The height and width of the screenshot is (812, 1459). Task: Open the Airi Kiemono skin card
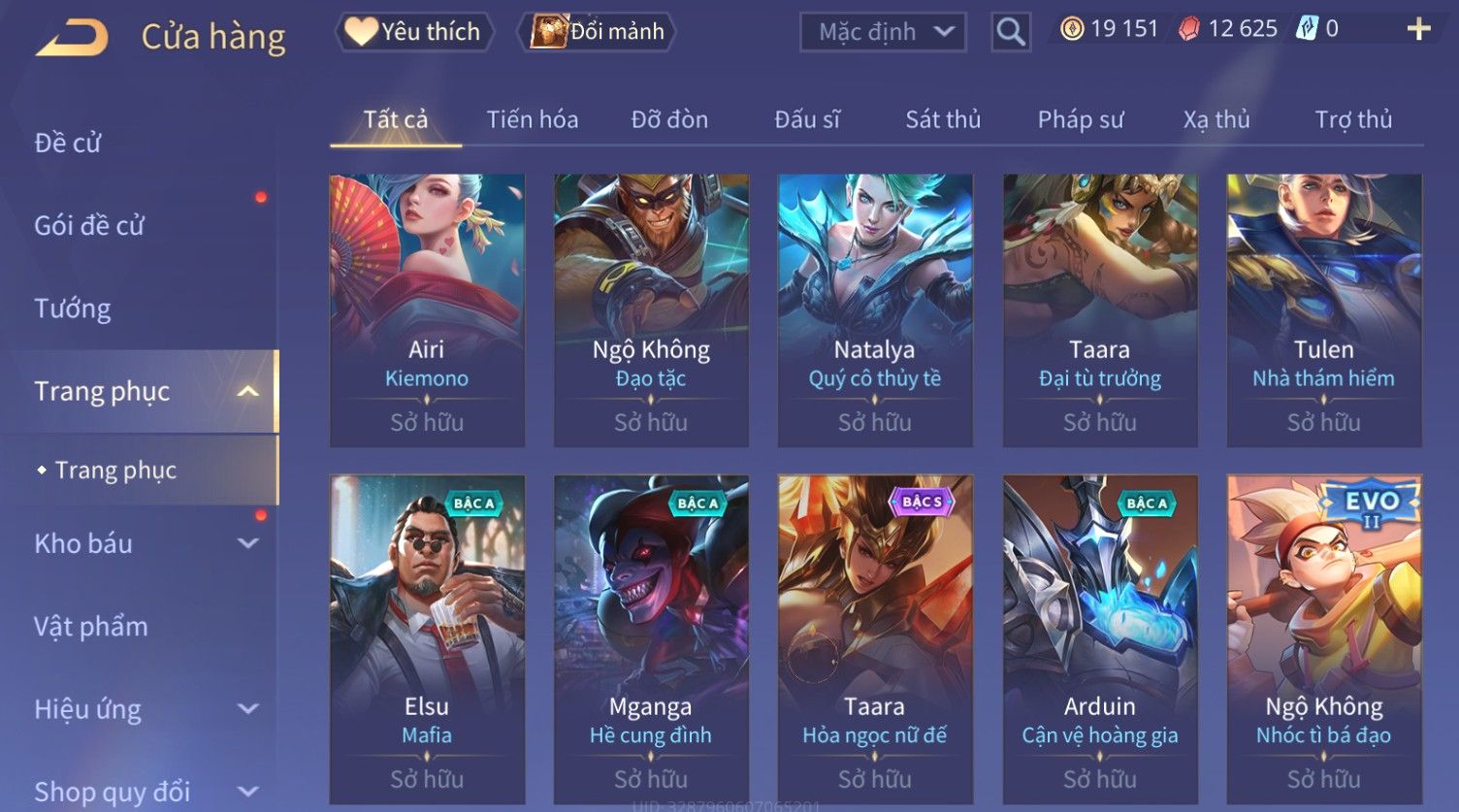427,310
